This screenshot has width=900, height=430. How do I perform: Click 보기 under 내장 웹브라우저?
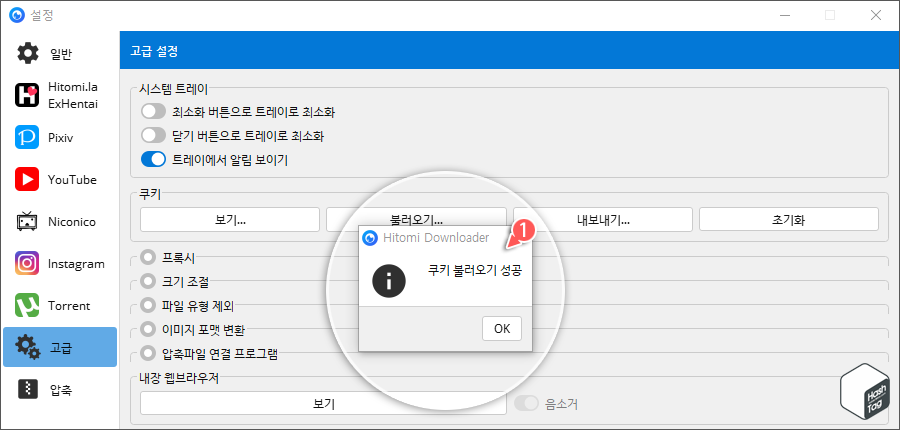pos(323,404)
